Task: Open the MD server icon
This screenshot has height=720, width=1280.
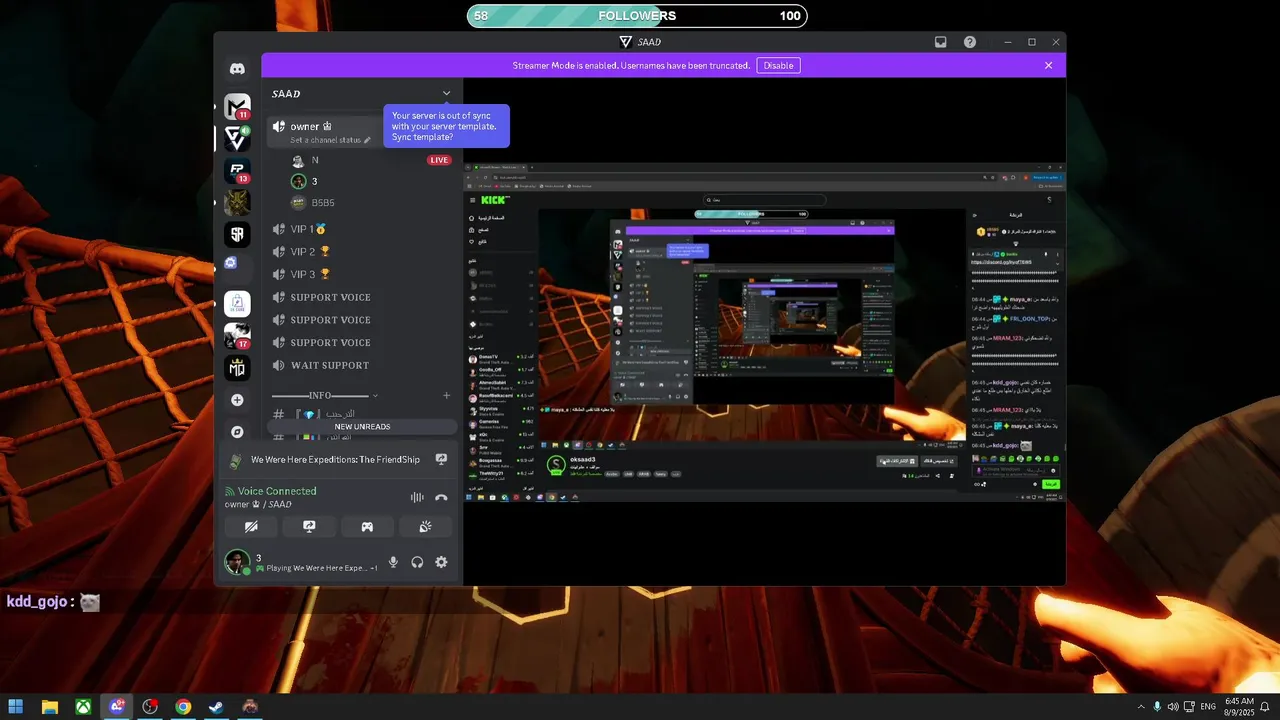Action: (x=237, y=368)
